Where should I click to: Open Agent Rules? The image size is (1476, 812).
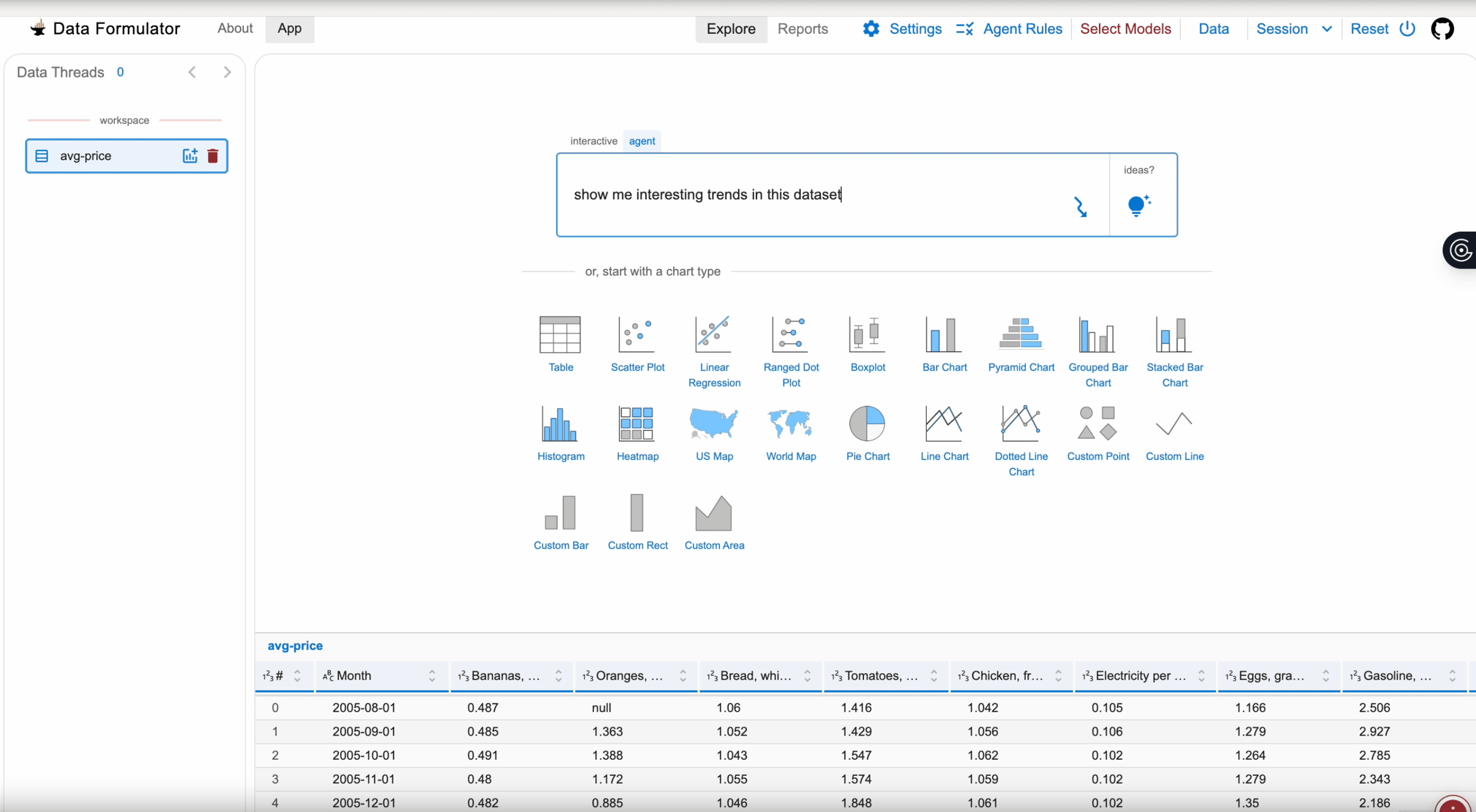(1010, 29)
